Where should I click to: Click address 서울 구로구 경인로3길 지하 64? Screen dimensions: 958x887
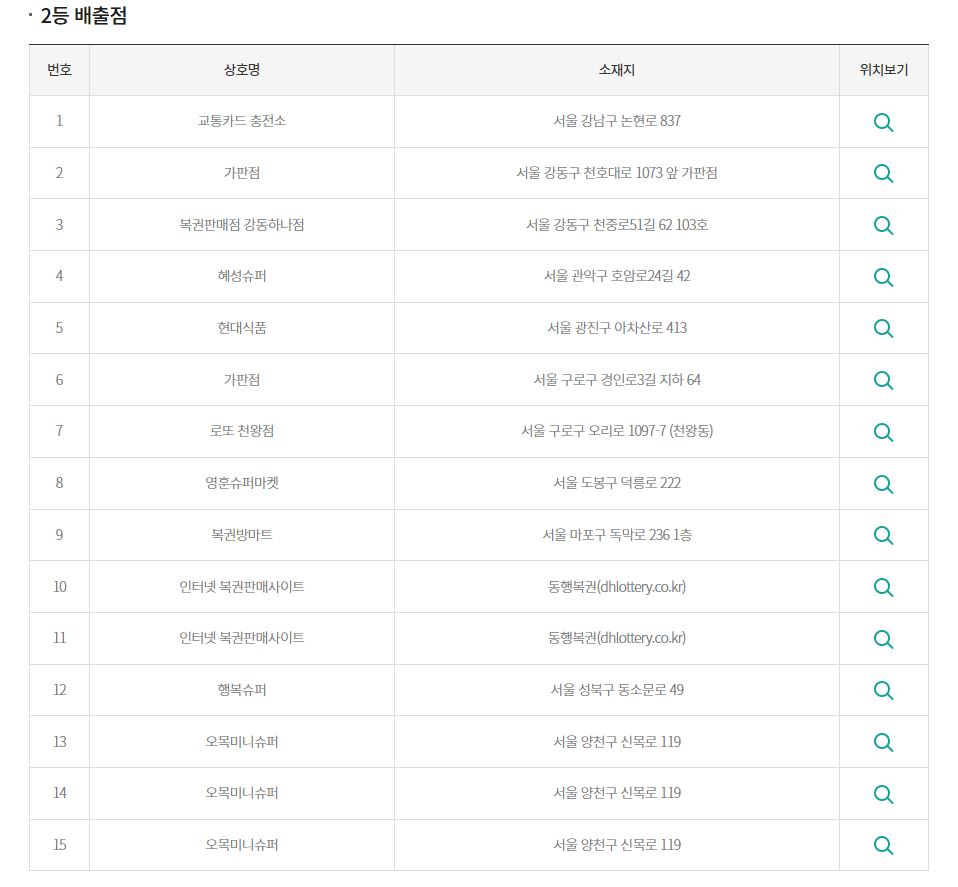pos(616,380)
